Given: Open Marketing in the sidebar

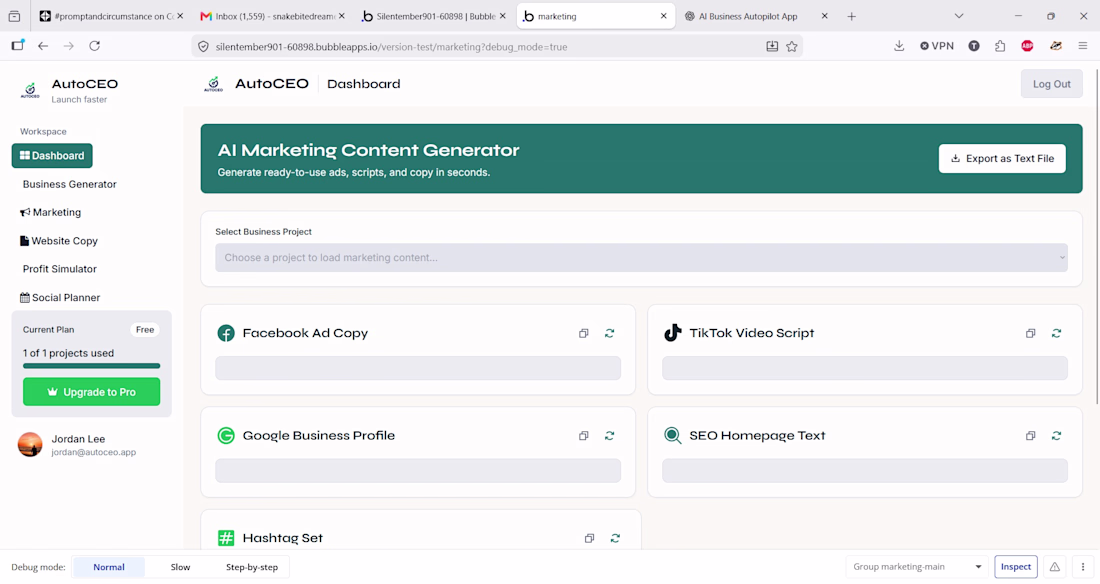Looking at the screenshot, I should [x=51, y=212].
